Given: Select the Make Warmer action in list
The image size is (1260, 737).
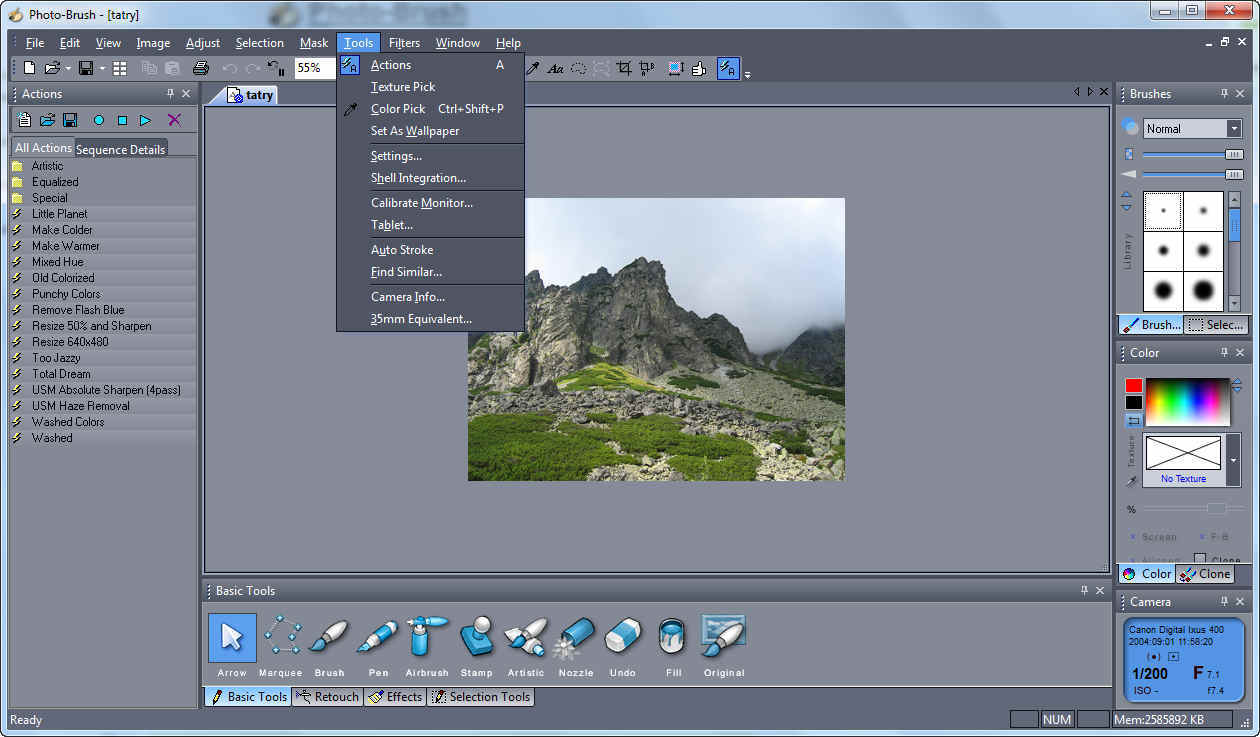Looking at the screenshot, I should pos(67,245).
